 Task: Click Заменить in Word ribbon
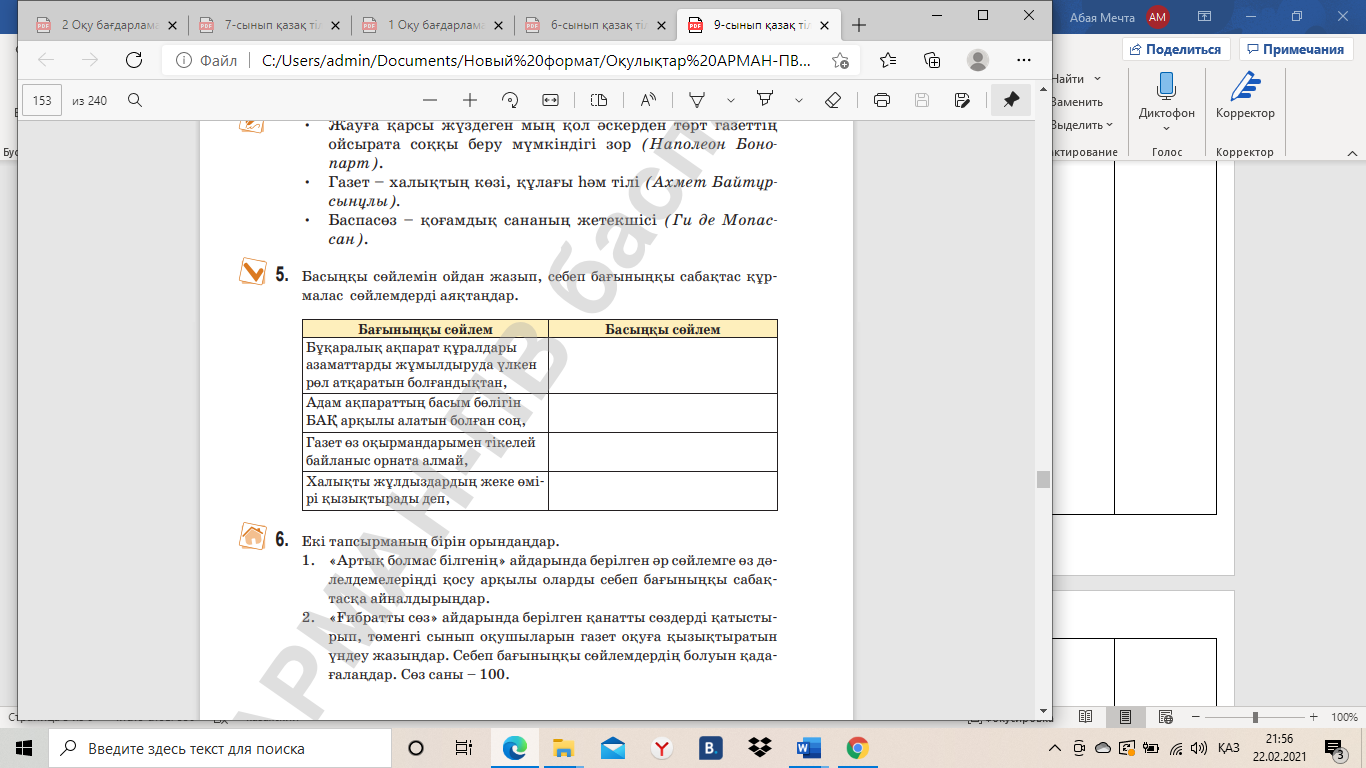pyautogui.click(x=1077, y=102)
